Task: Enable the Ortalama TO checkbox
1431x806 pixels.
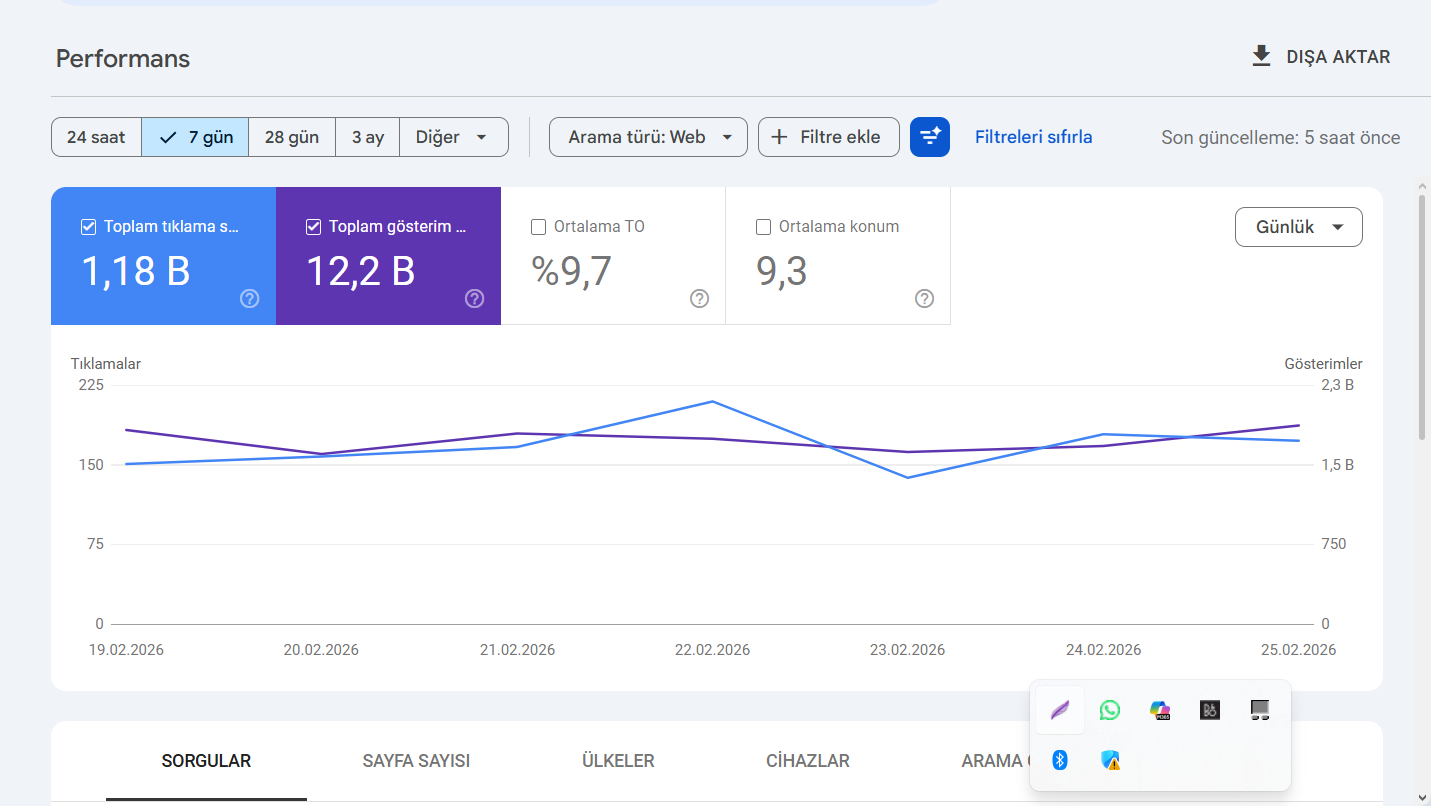Action: coord(539,227)
